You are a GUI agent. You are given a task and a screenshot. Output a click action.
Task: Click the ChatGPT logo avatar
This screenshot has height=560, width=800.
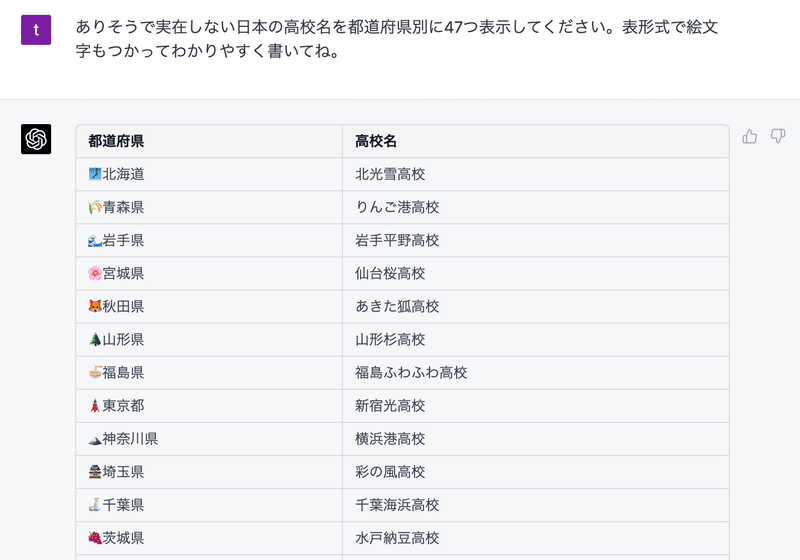click(x=36, y=139)
